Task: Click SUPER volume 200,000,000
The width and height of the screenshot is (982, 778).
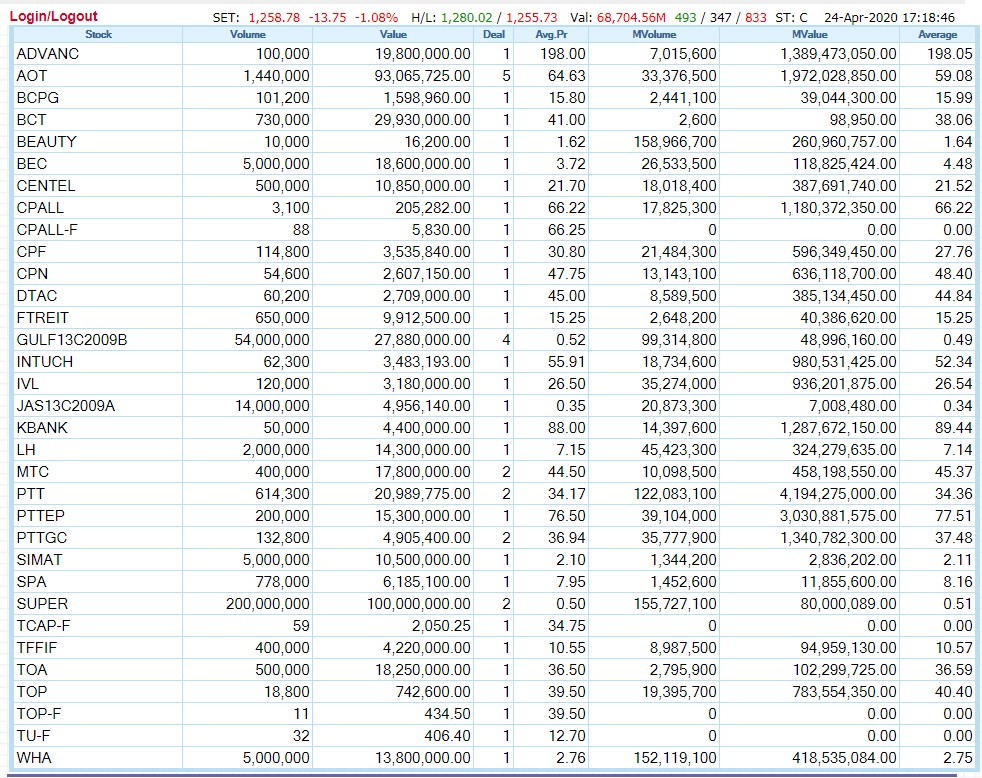Action: pyautogui.click(x=268, y=603)
